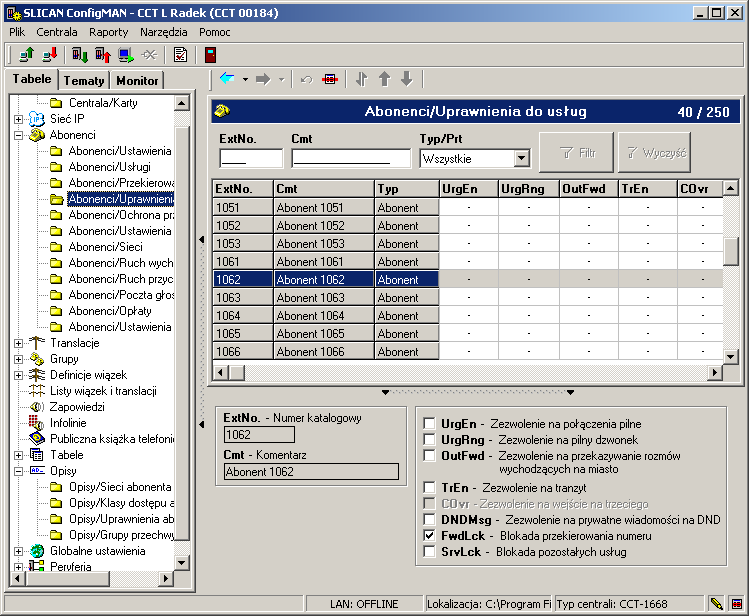
Task: Click the blue monitor with green arrow icon
Action: (x=126, y=55)
